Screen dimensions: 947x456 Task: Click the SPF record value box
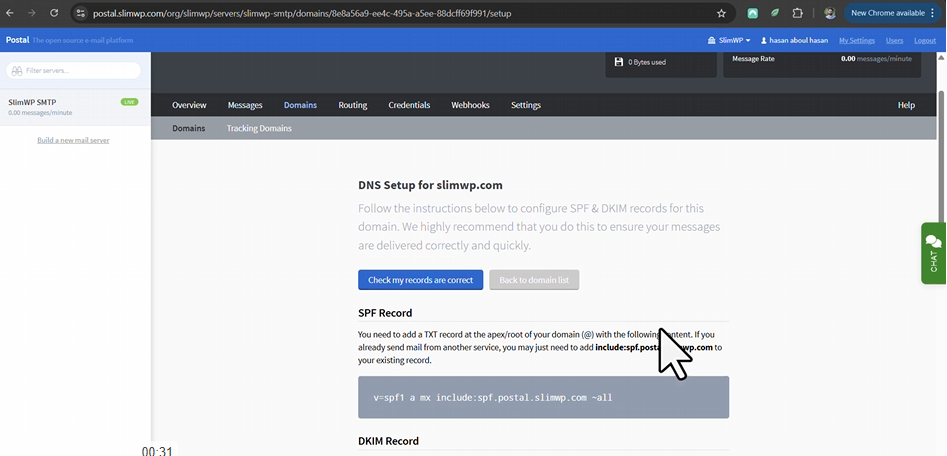tap(544, 397)
